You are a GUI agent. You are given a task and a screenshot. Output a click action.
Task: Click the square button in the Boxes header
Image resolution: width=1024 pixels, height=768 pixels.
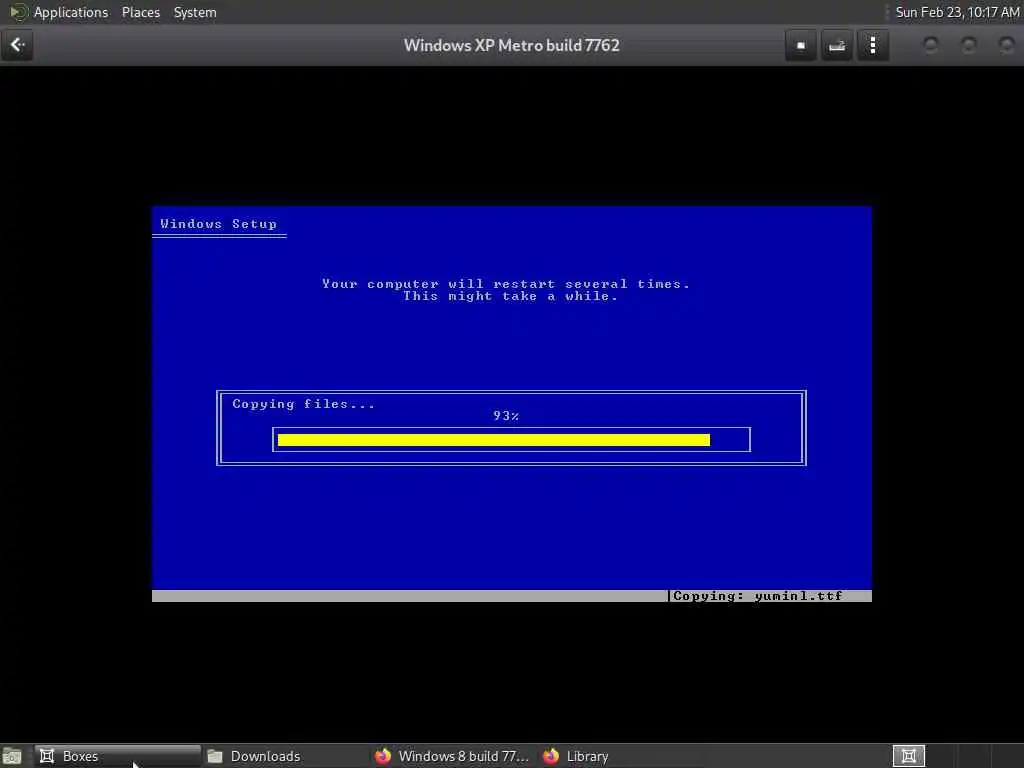(801, 45)
